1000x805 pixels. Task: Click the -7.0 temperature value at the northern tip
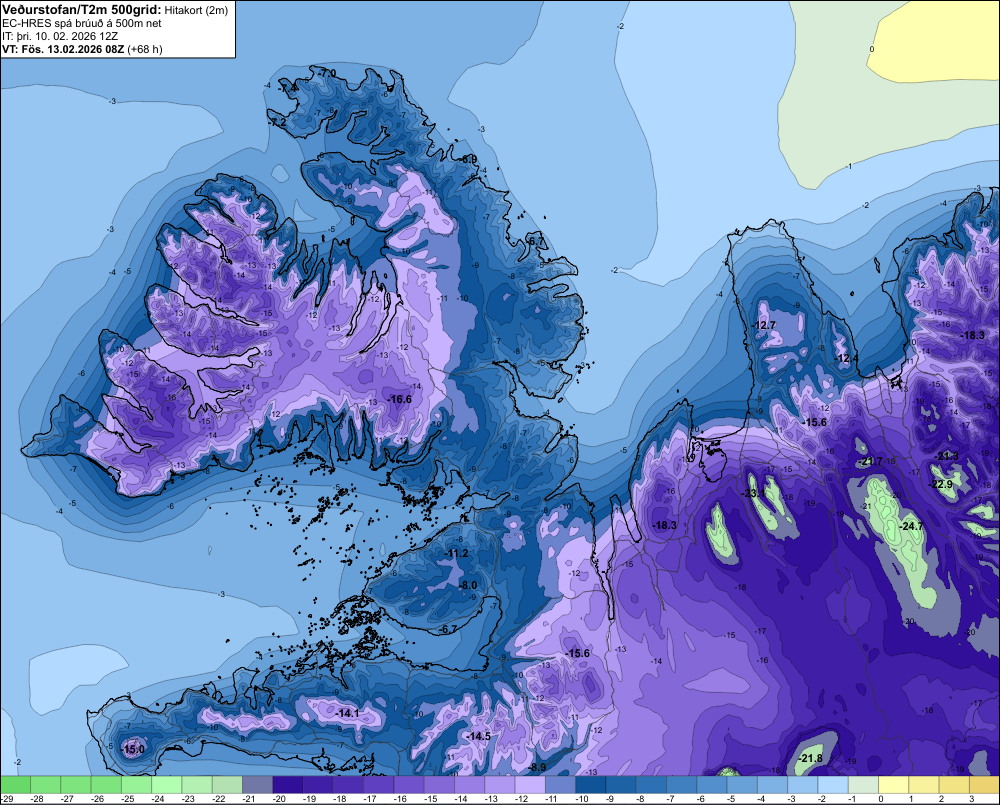point(327,73)
